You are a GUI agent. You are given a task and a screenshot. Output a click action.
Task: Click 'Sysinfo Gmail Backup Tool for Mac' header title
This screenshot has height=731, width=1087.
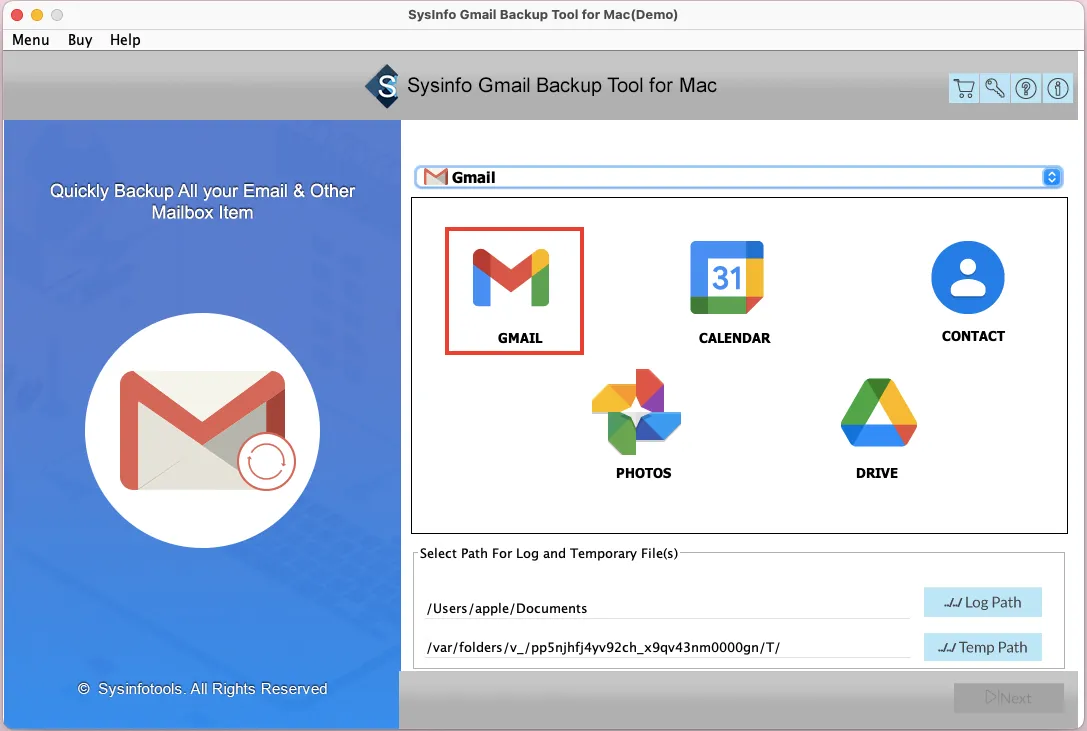pos(562,85)
